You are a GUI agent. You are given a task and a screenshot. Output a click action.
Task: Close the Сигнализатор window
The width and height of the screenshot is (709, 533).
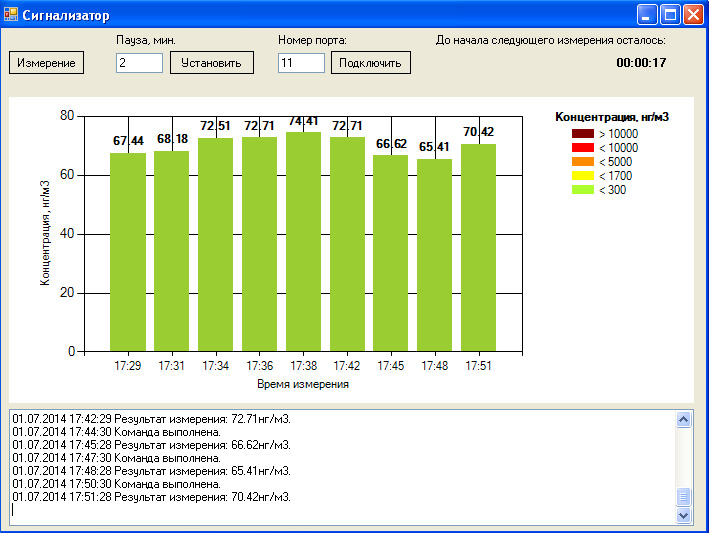[x=693, y=14]
